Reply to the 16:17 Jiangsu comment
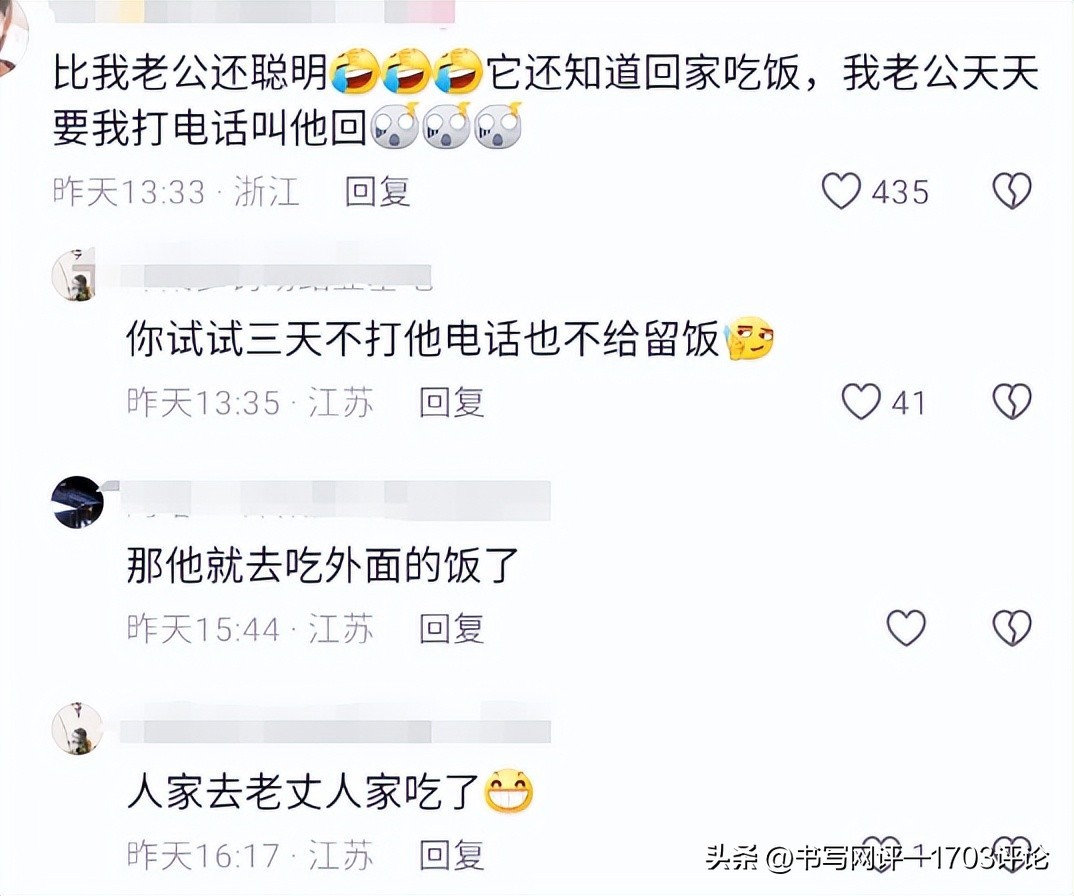 click(451, 854)
